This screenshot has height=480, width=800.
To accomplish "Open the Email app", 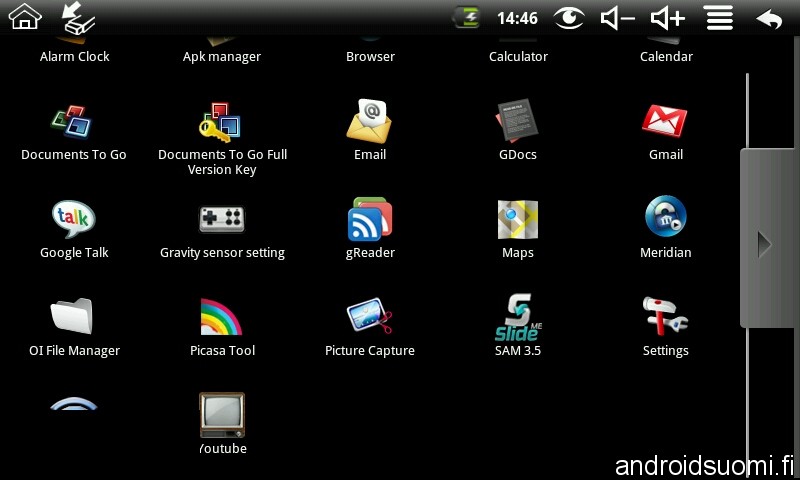I will point(369,121).
